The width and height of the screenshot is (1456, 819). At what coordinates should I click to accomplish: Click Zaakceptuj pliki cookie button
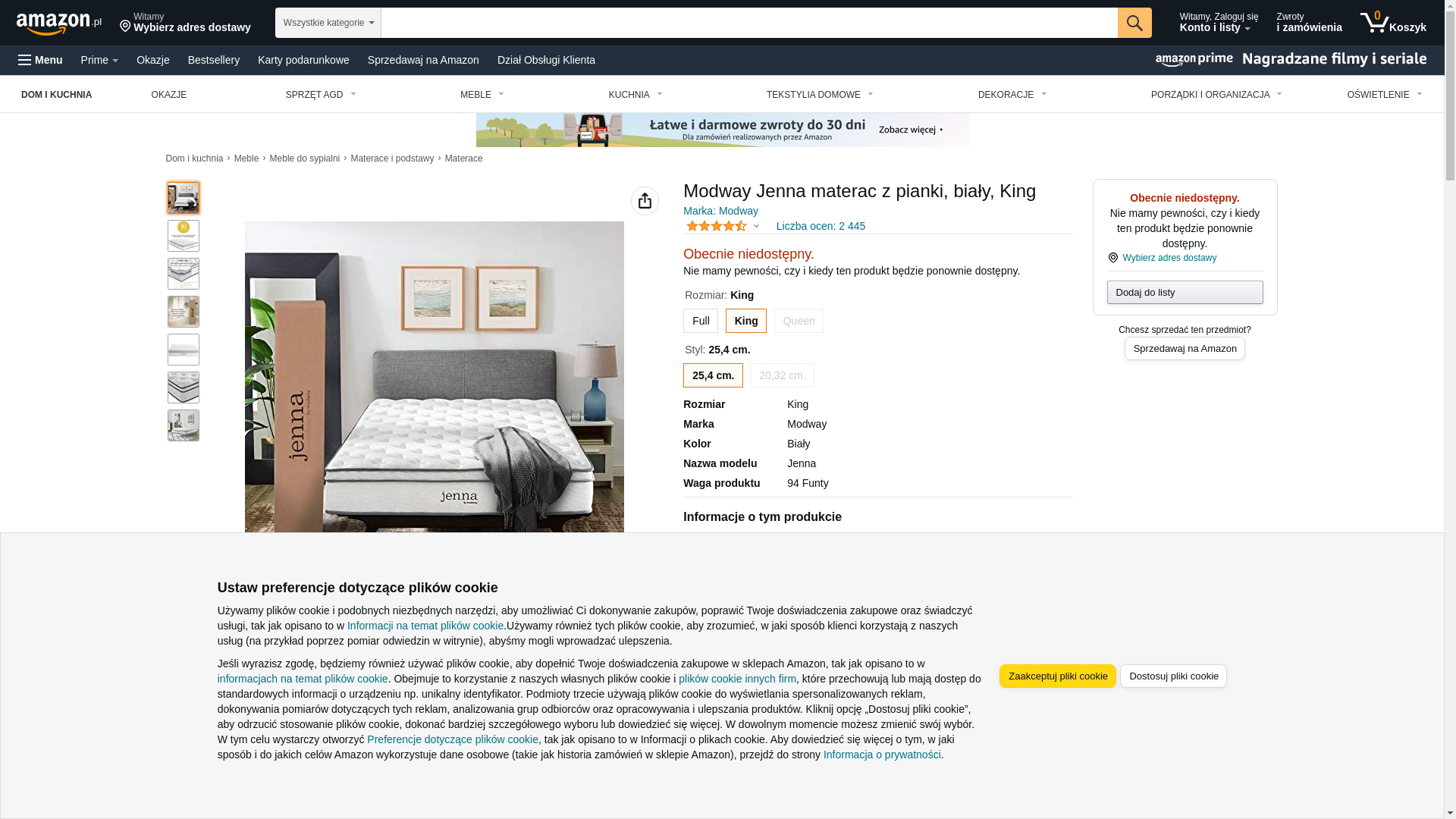pos(1058,676)
